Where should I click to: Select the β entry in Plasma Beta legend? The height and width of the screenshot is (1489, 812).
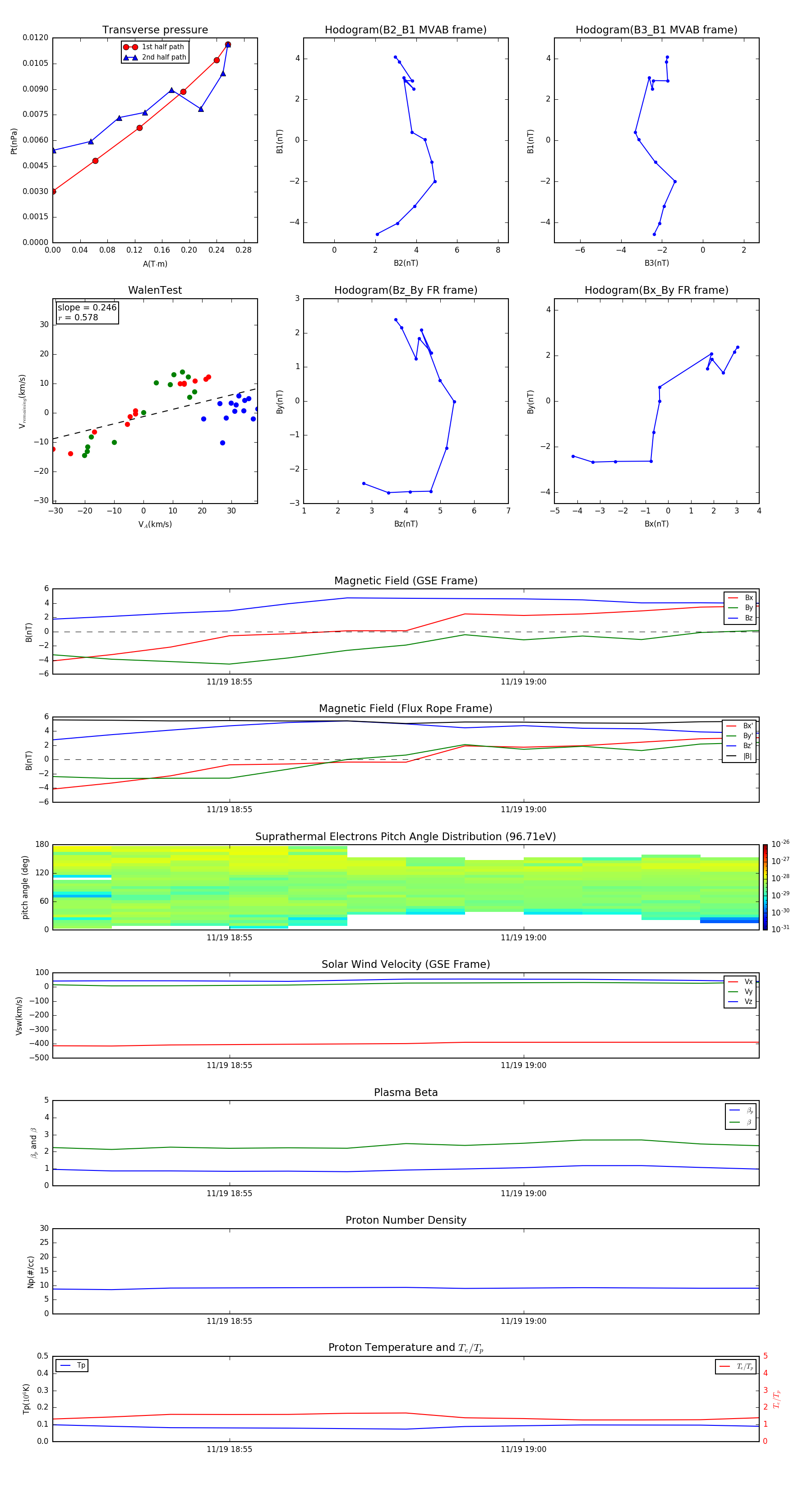point(741,1122)
